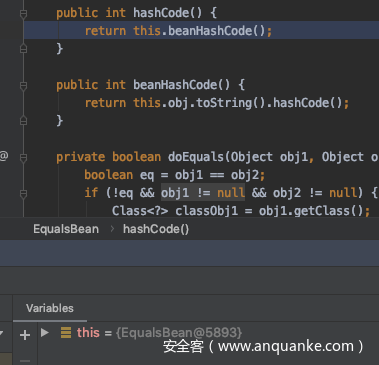The image size is (379, 365).
Task: Expand the 'this' variable node
Action: (x=45, y=332)
